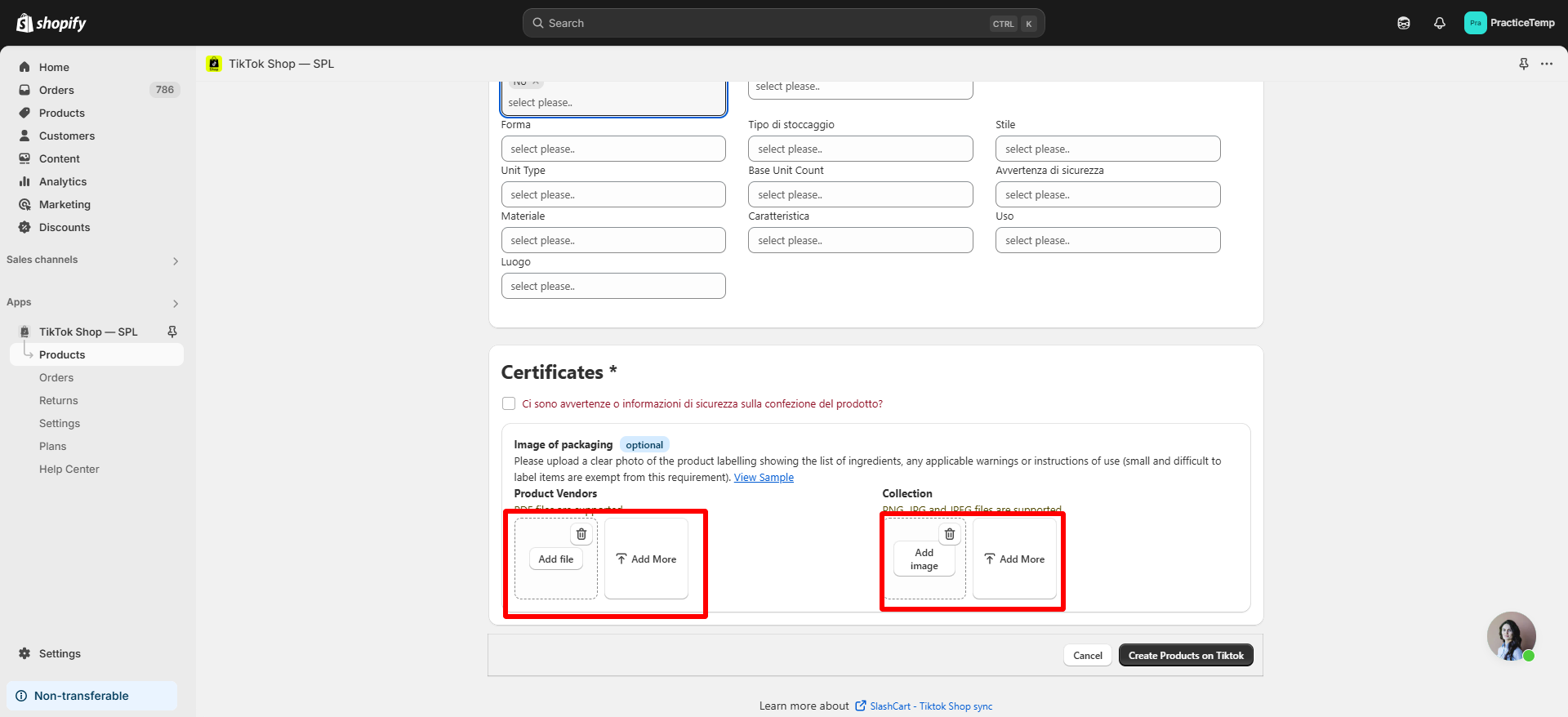Viewport: 1568px width, 717px height.
Task: Open the chat support avatar bubble
Action: pyautogui.click(x=1511, y=636)
